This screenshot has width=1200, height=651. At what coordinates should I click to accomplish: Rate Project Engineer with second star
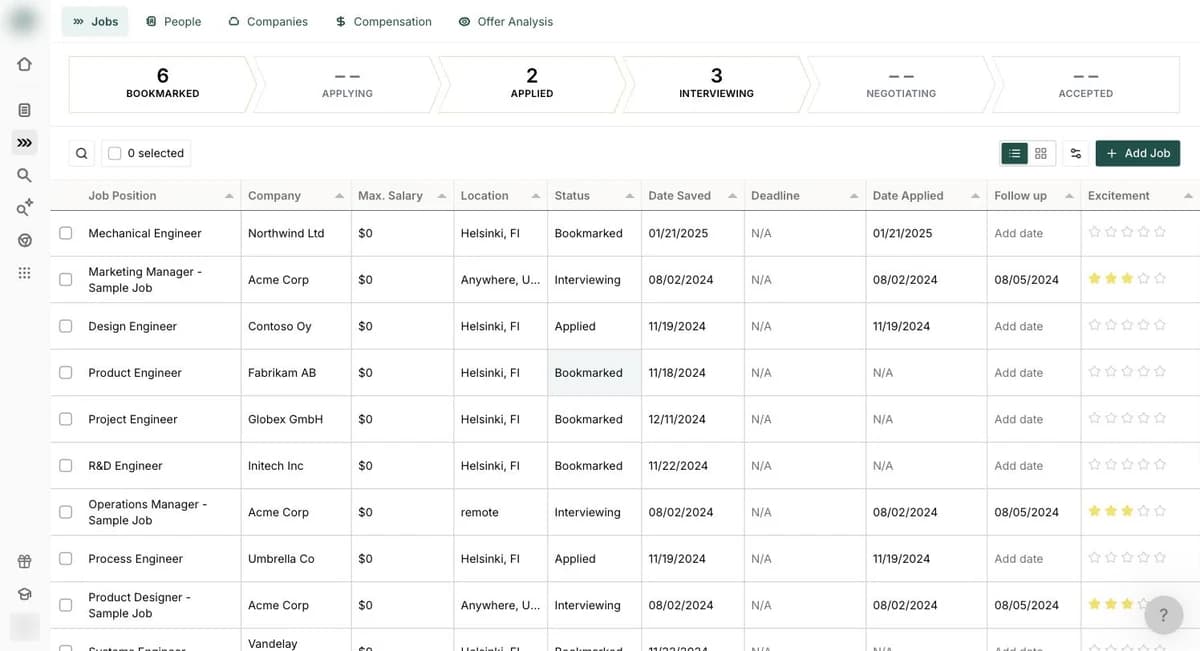[x=1111, y=418]
